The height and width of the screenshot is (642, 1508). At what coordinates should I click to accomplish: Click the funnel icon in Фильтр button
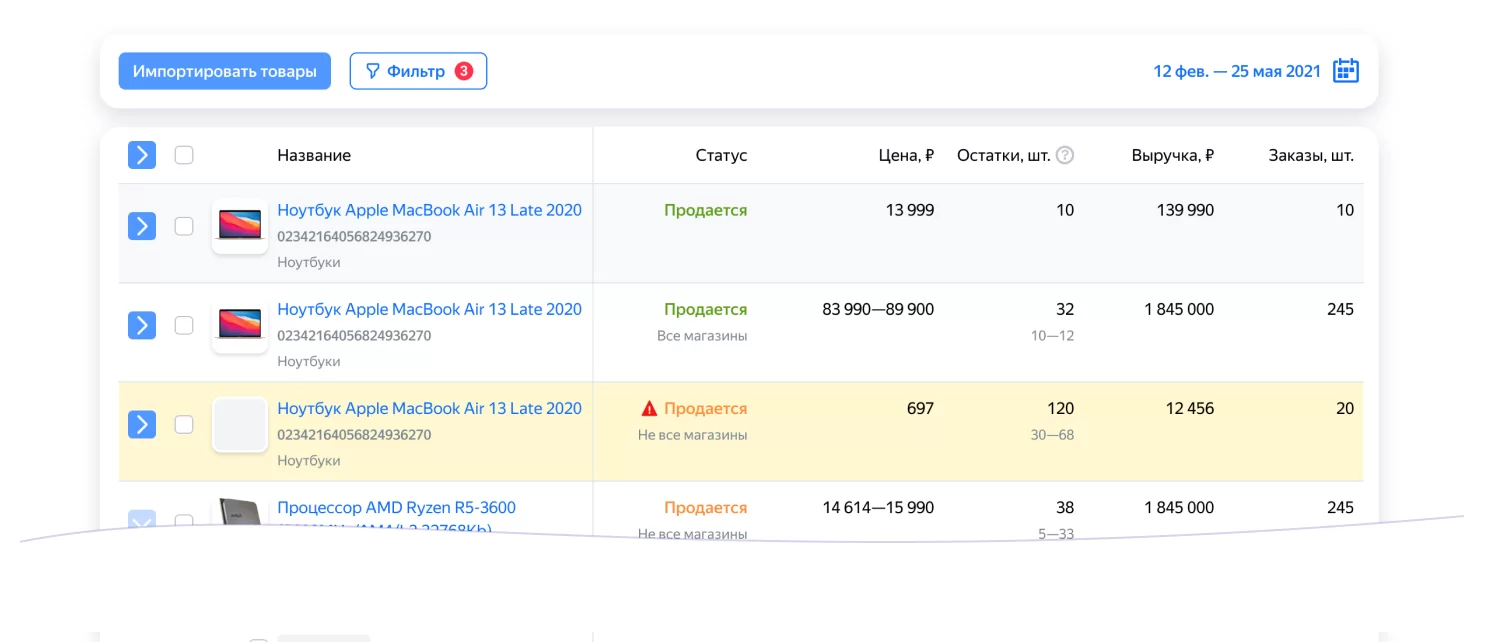(x=372, y=71)
